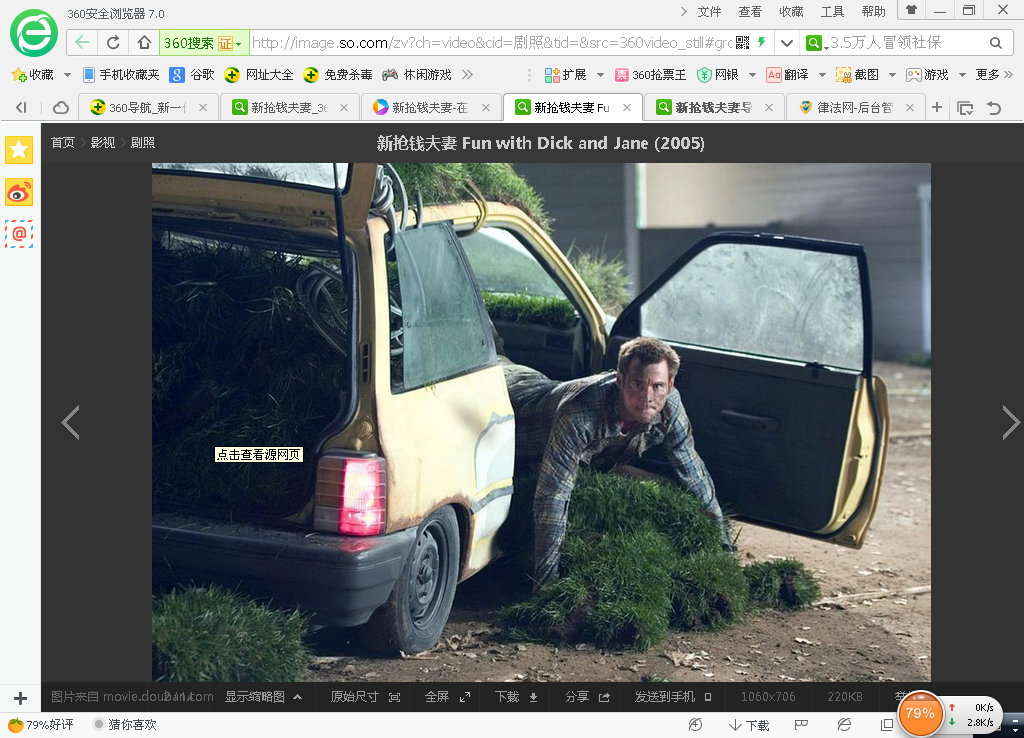1024x738 pixels.
Task: Reload the page with refresh icon
Action: coord(113,43)
